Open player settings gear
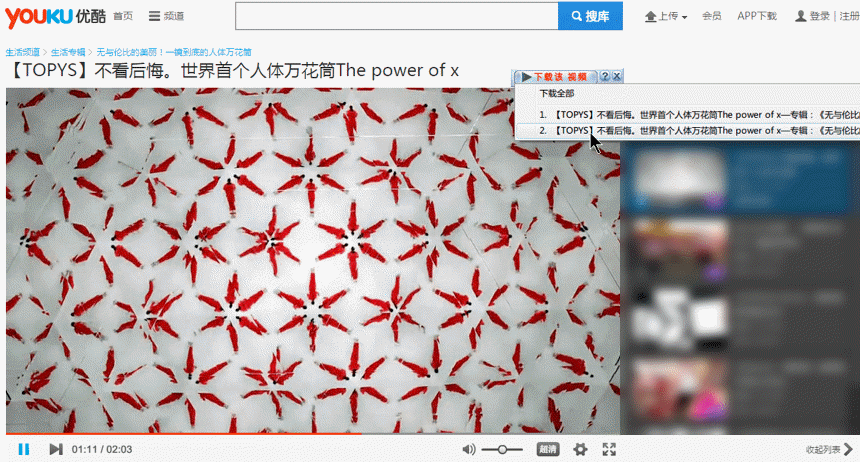 coord(580,450)
